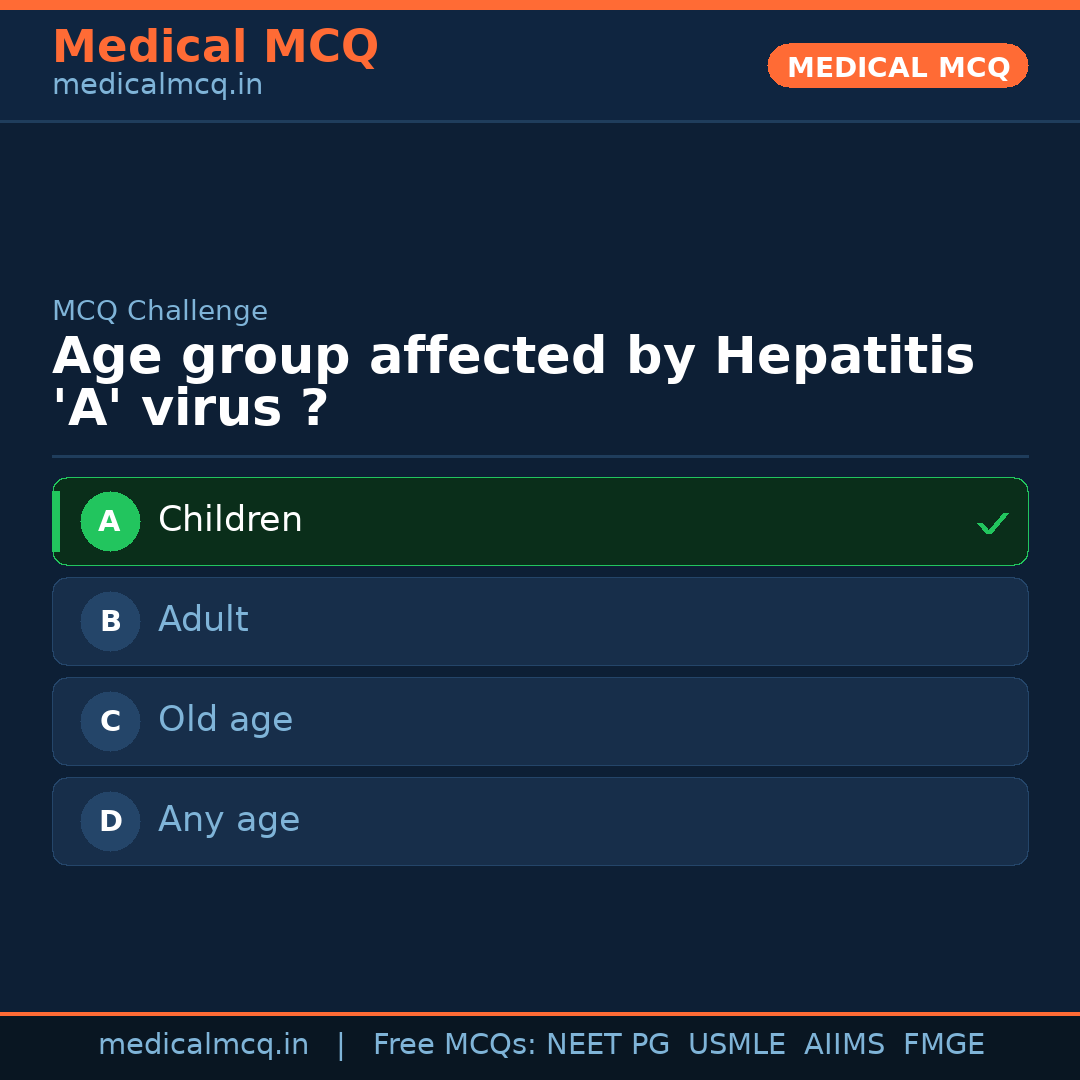The image size is (1080, 1080).
Task: Open medicalmcq.in link below header title
Action: click(157, 86)
